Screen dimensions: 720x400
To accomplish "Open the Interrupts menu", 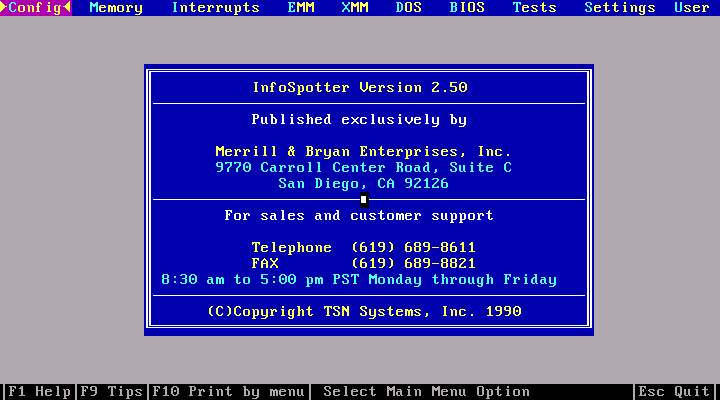I will (215, 8).
